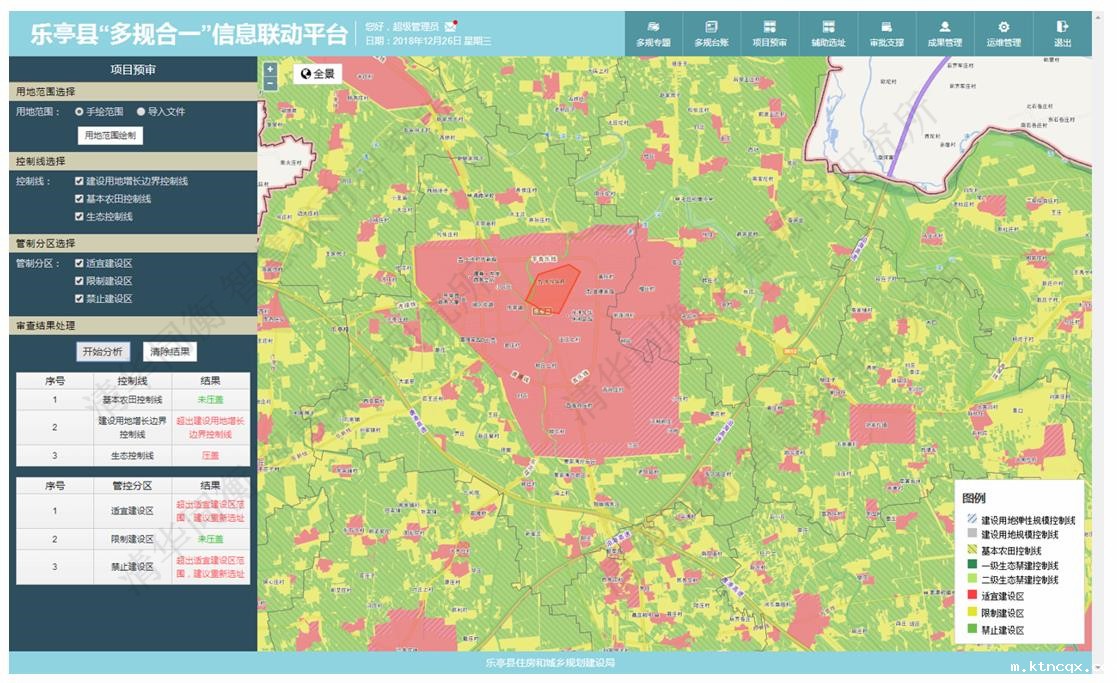Image resolution: width=1117 pixels, height=683 pixels.
Task: Open the 成果管理 results management icon
Action: 944,27
